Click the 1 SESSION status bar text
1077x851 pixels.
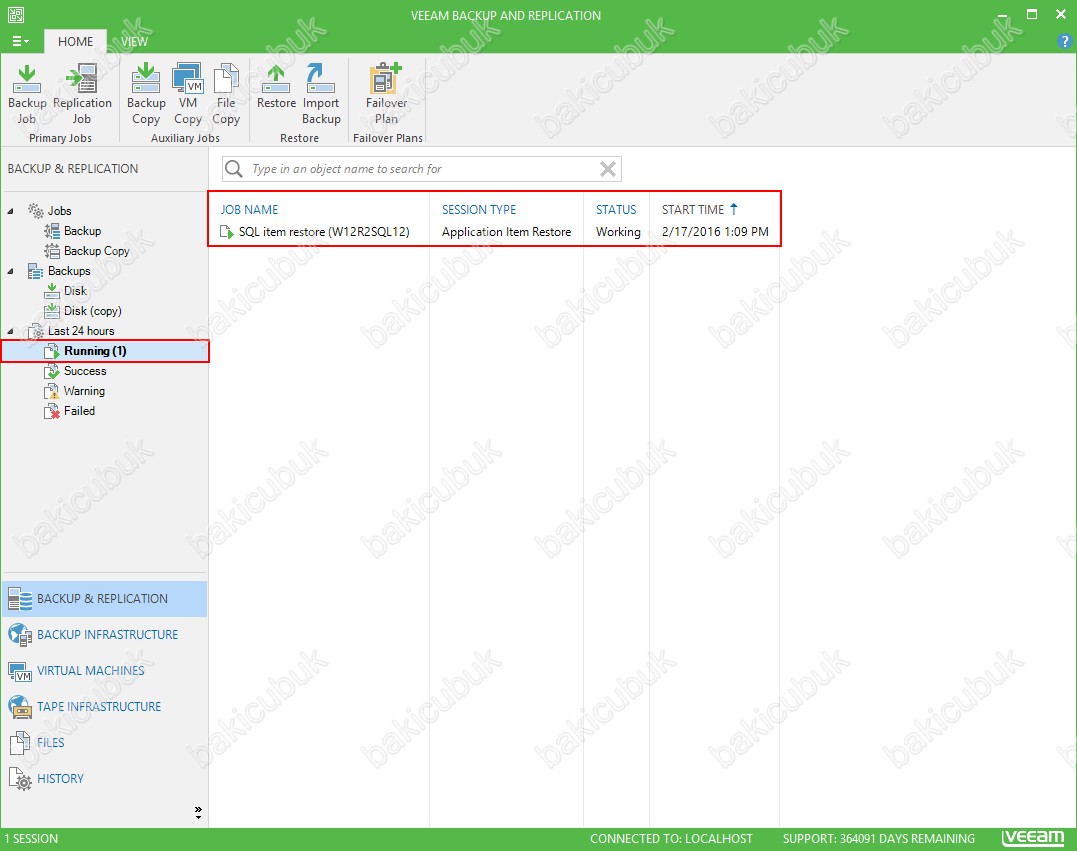(31, 839)
